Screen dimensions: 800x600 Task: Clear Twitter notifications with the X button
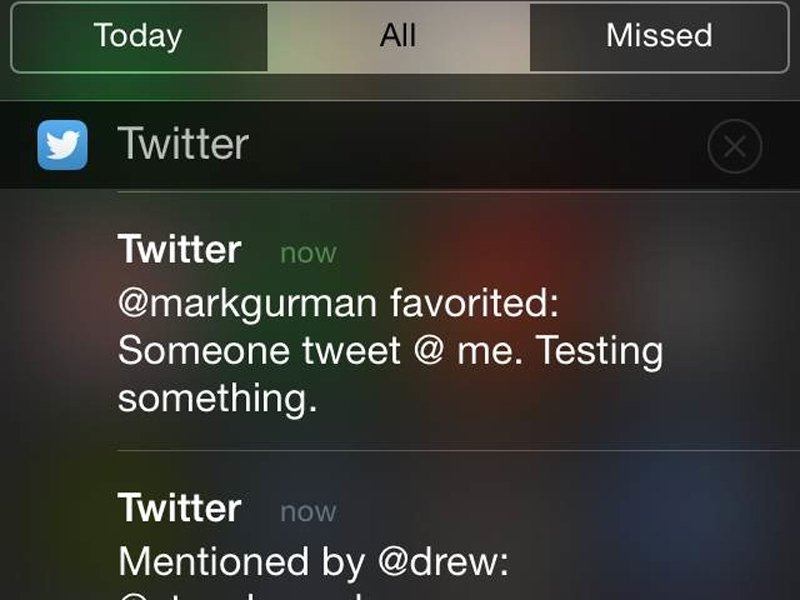tap(735, 146)
